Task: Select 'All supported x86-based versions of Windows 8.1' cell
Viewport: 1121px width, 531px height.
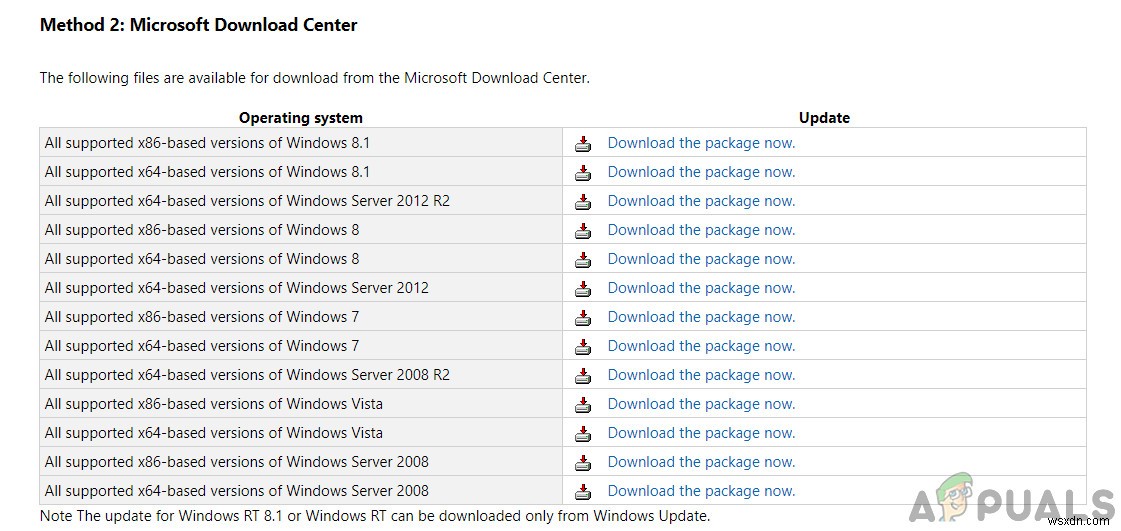Action: coord(301,143)
